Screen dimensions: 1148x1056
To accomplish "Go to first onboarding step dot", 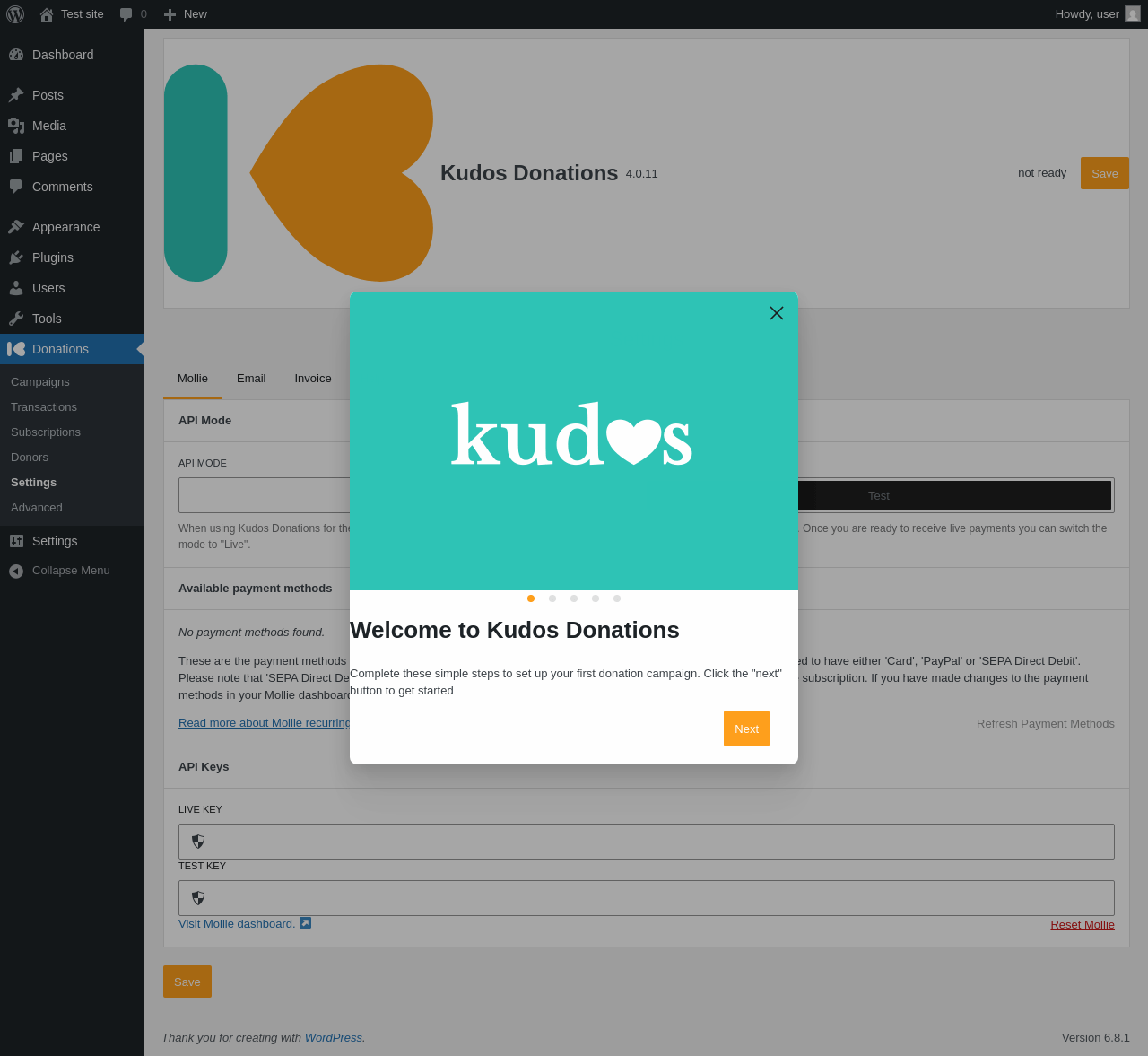I will pyautogui.click(x=531, y=598).
